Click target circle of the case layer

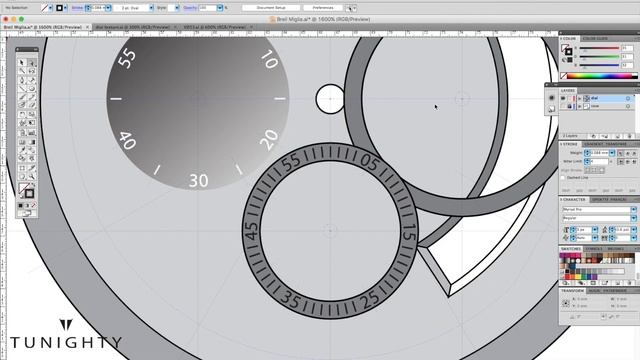pos(628,106)
